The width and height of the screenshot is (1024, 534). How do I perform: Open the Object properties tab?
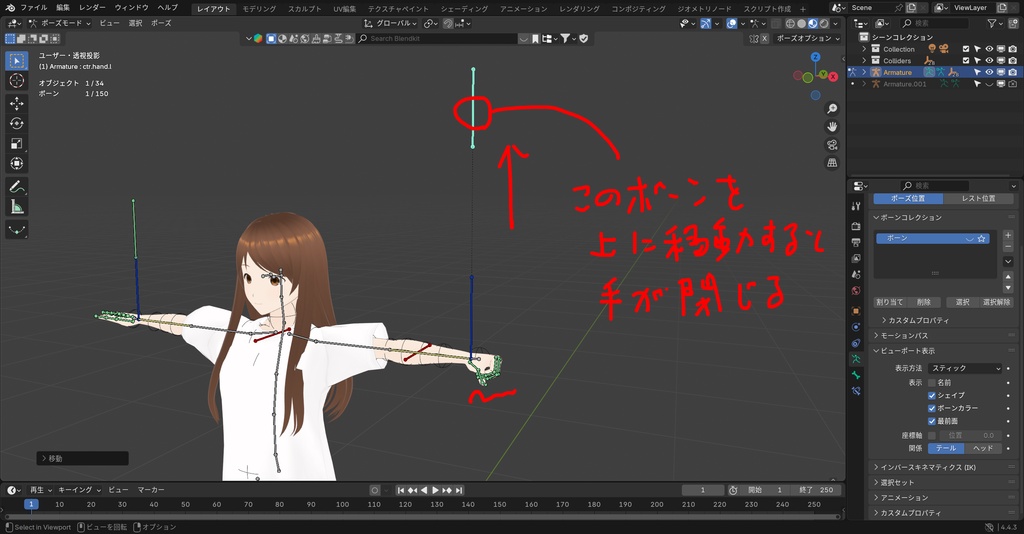(856, 311)
